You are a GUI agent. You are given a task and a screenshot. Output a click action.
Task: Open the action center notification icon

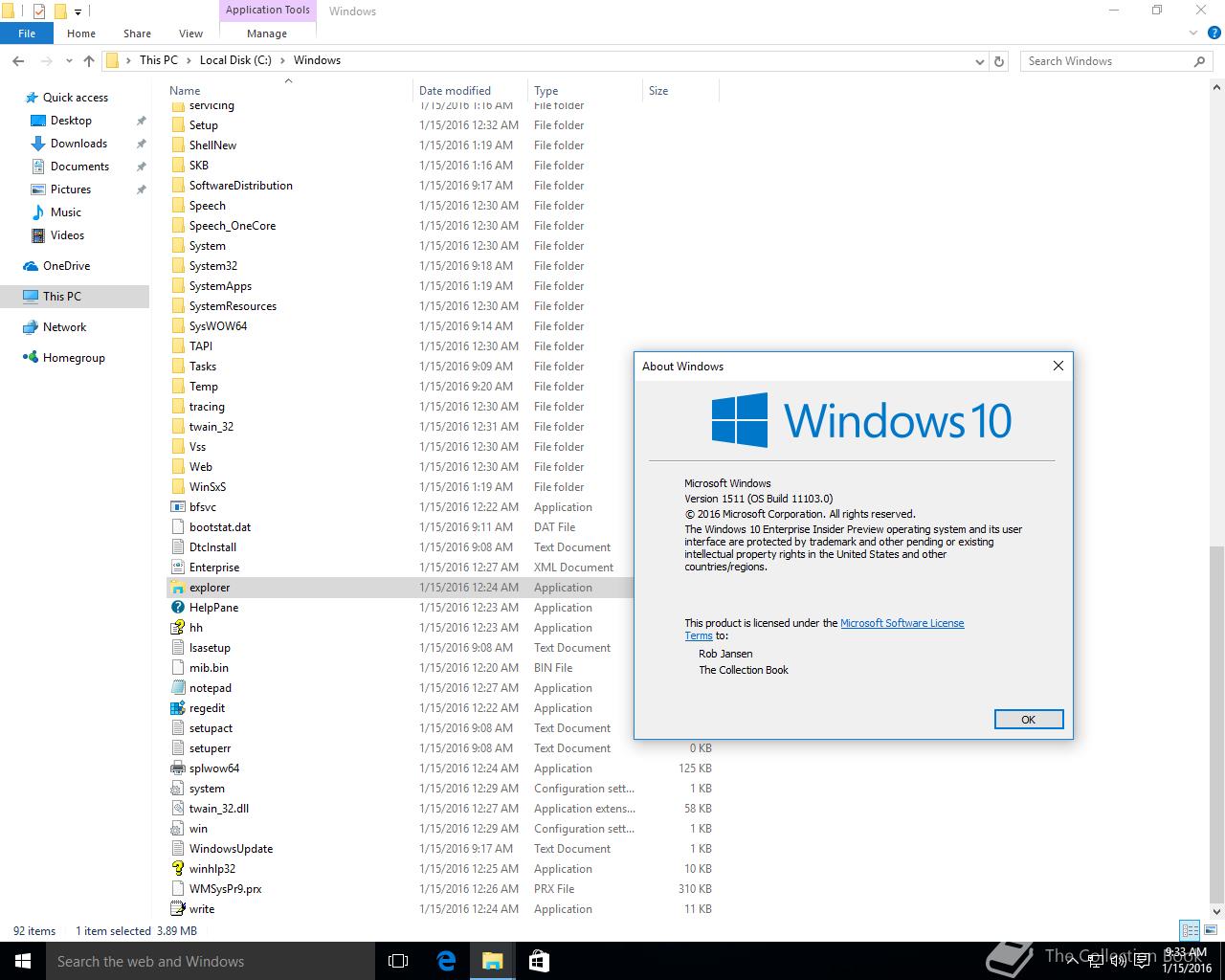(1142, 961)
